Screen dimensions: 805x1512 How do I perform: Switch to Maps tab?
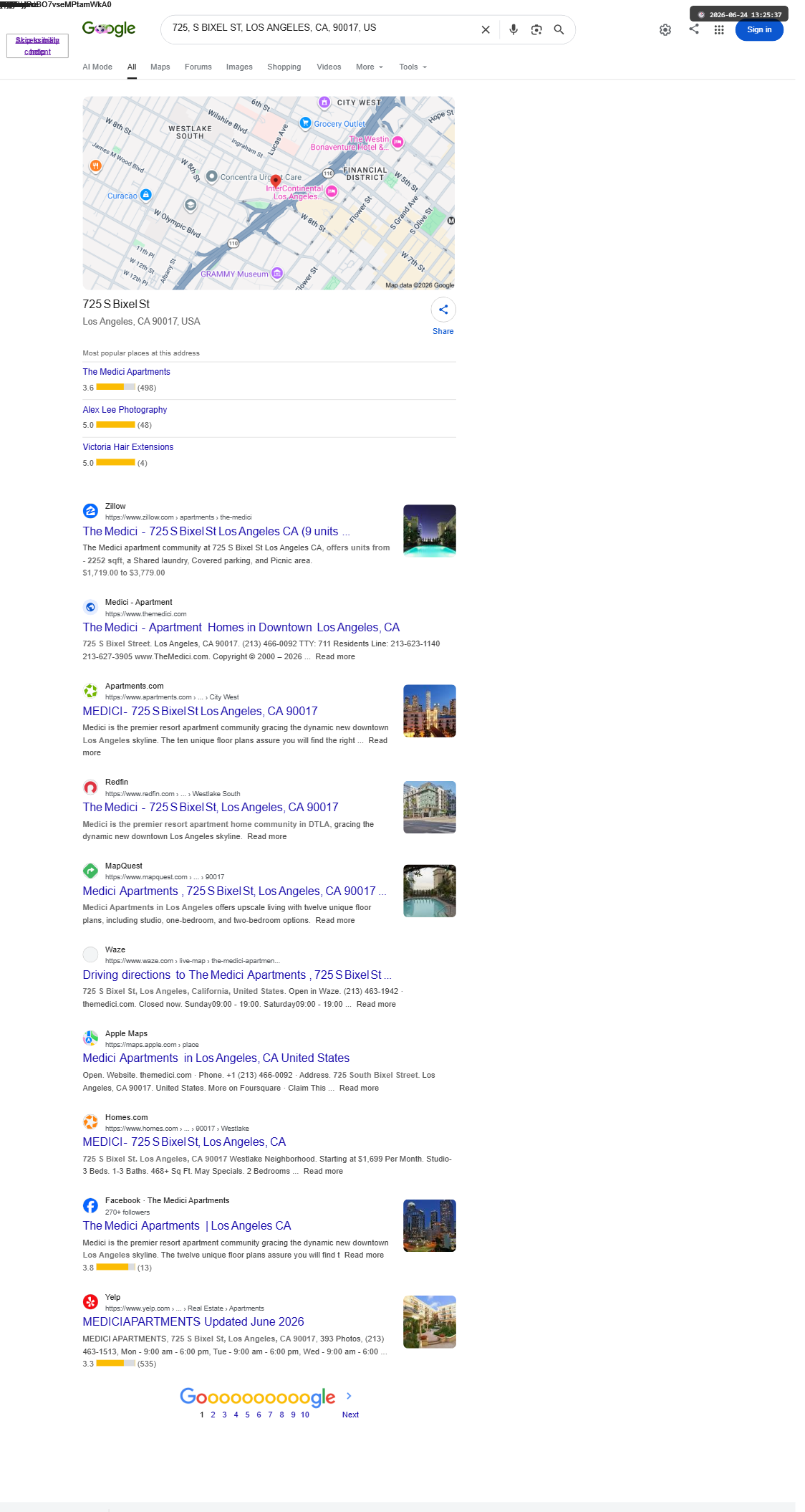coord(160,67)
